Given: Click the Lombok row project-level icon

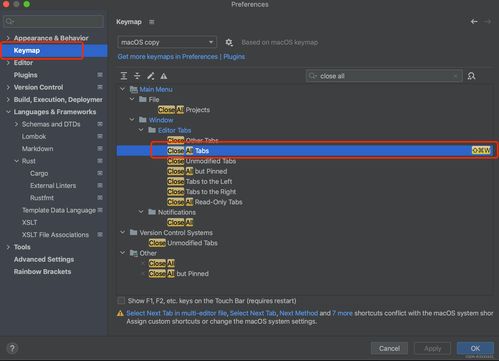Looking at the screenshot, I should pyautogui.click(x=100, y=136).
